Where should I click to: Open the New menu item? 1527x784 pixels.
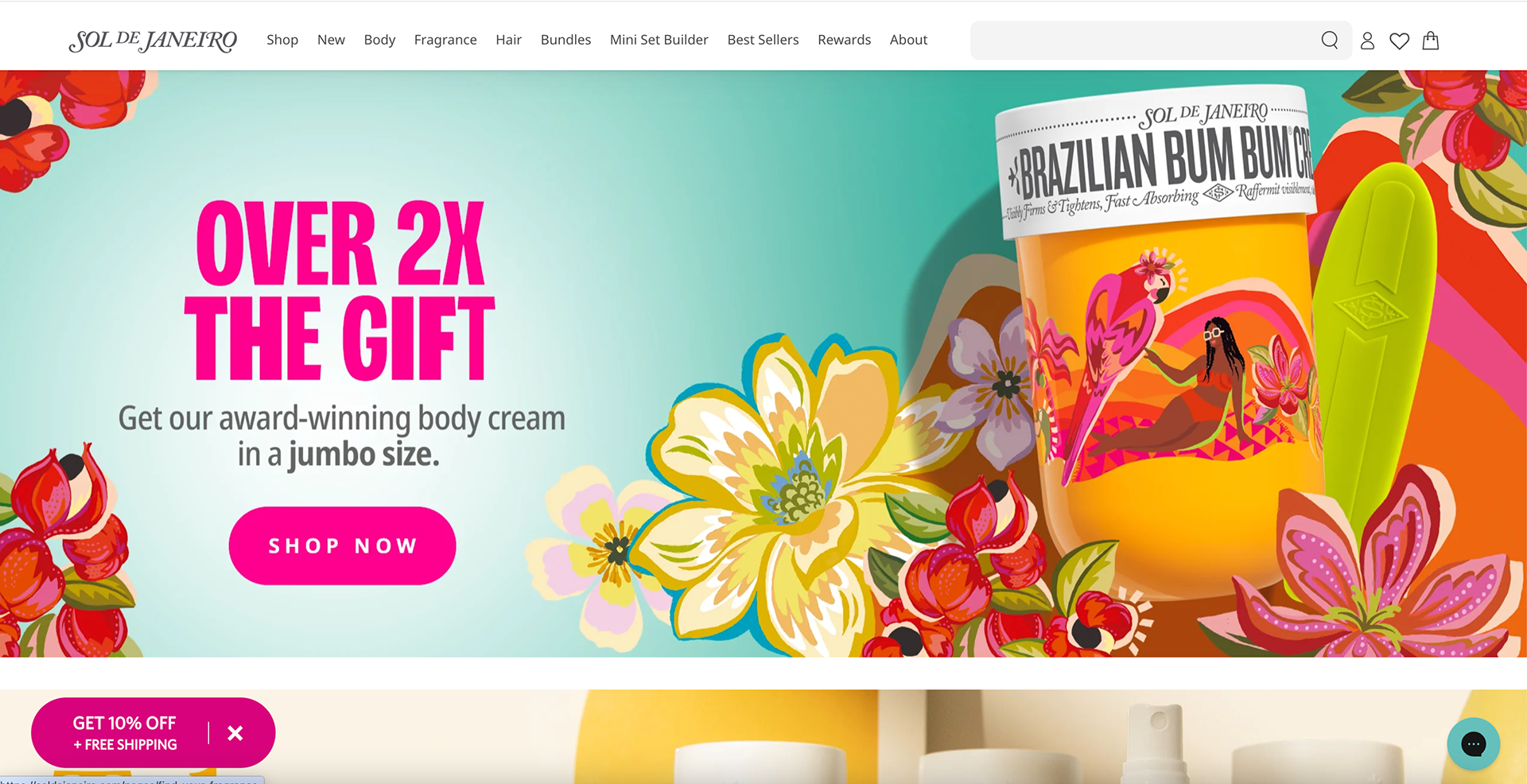331,40
